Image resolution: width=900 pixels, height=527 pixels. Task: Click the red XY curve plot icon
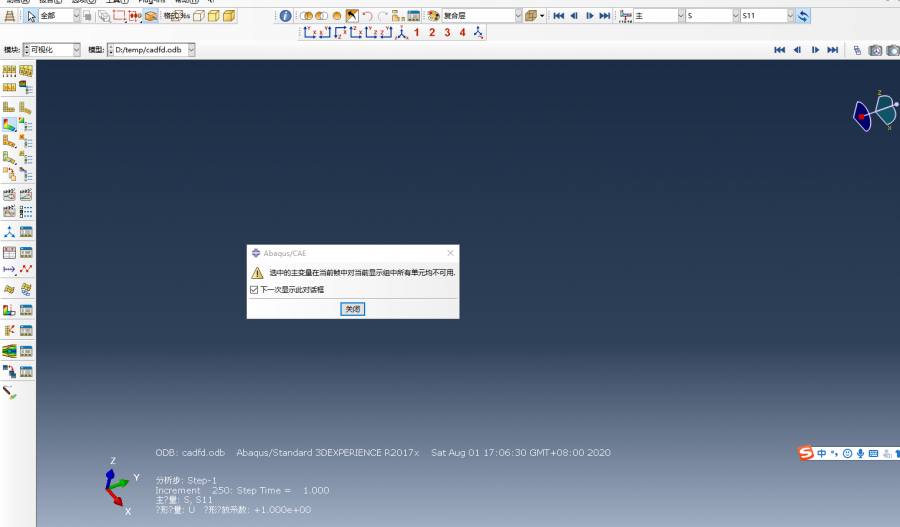coord(26,269)
